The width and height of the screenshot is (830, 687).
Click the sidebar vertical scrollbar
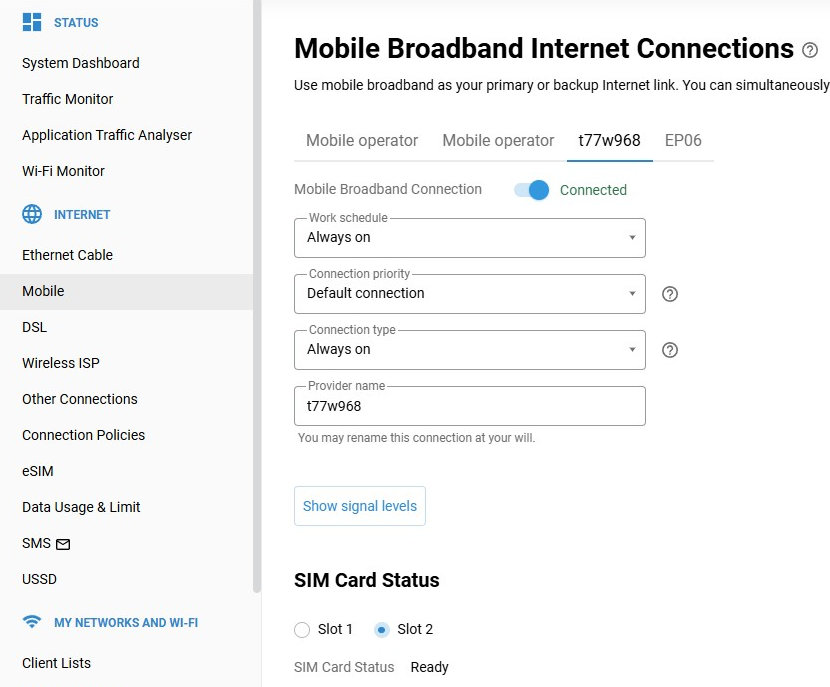[x=257, y=300]
